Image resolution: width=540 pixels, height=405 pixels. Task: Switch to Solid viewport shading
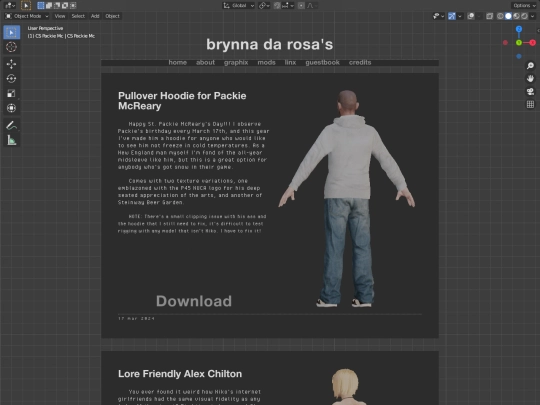[508, 16]
